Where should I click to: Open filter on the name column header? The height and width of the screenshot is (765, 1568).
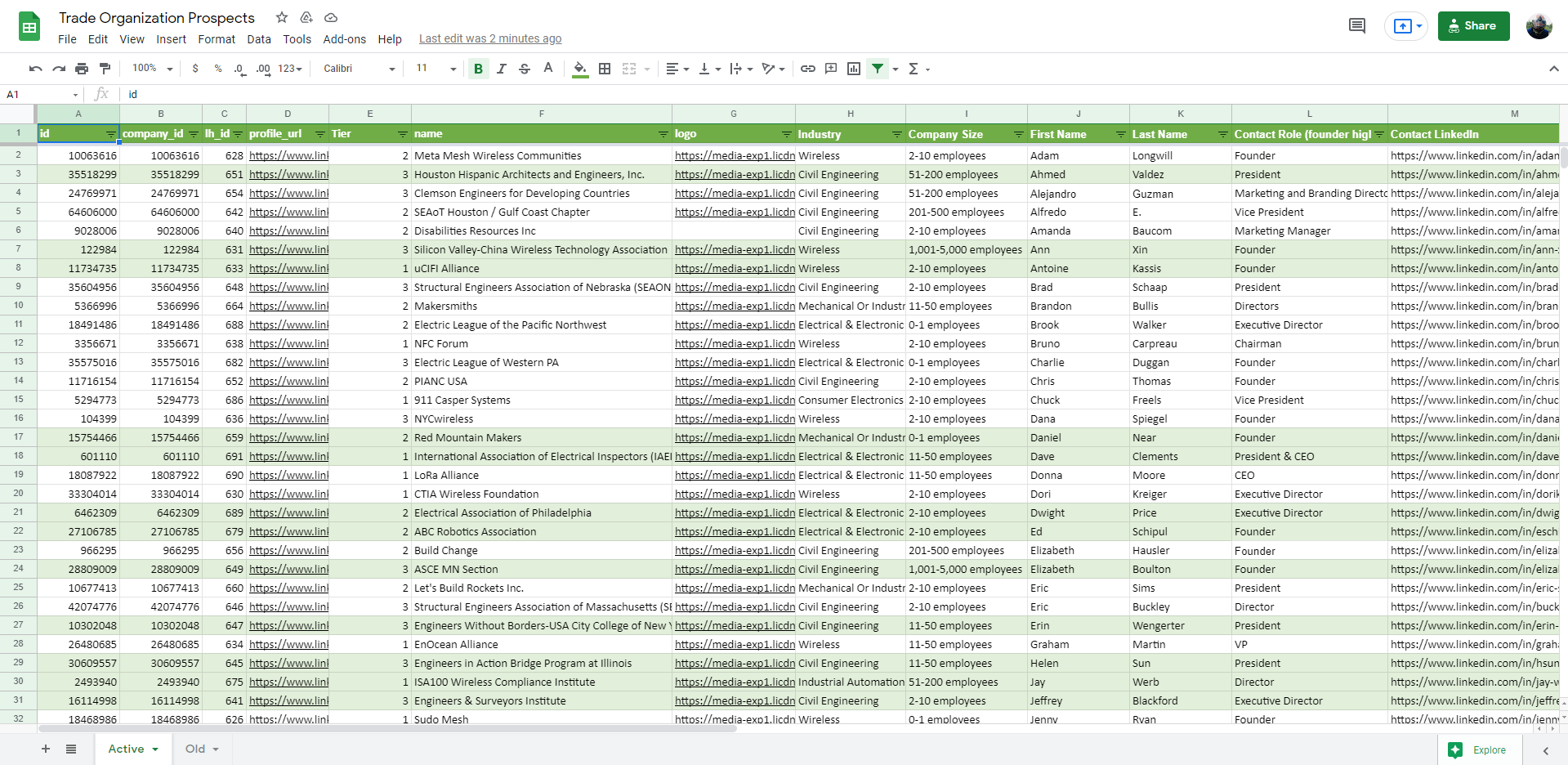pyautogui.click(x=663, y=134)
